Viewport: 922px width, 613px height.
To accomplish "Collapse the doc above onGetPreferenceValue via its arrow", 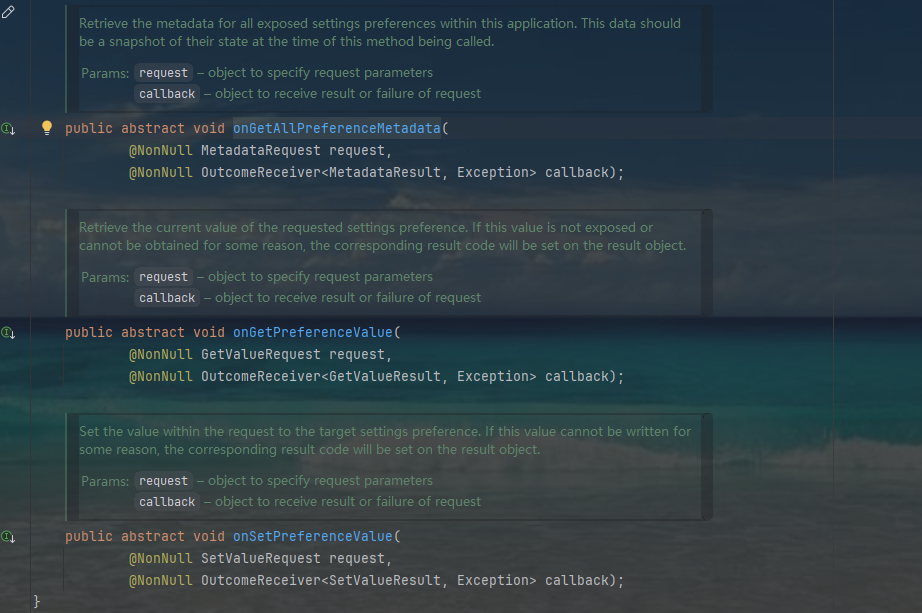I will point(13,333).
